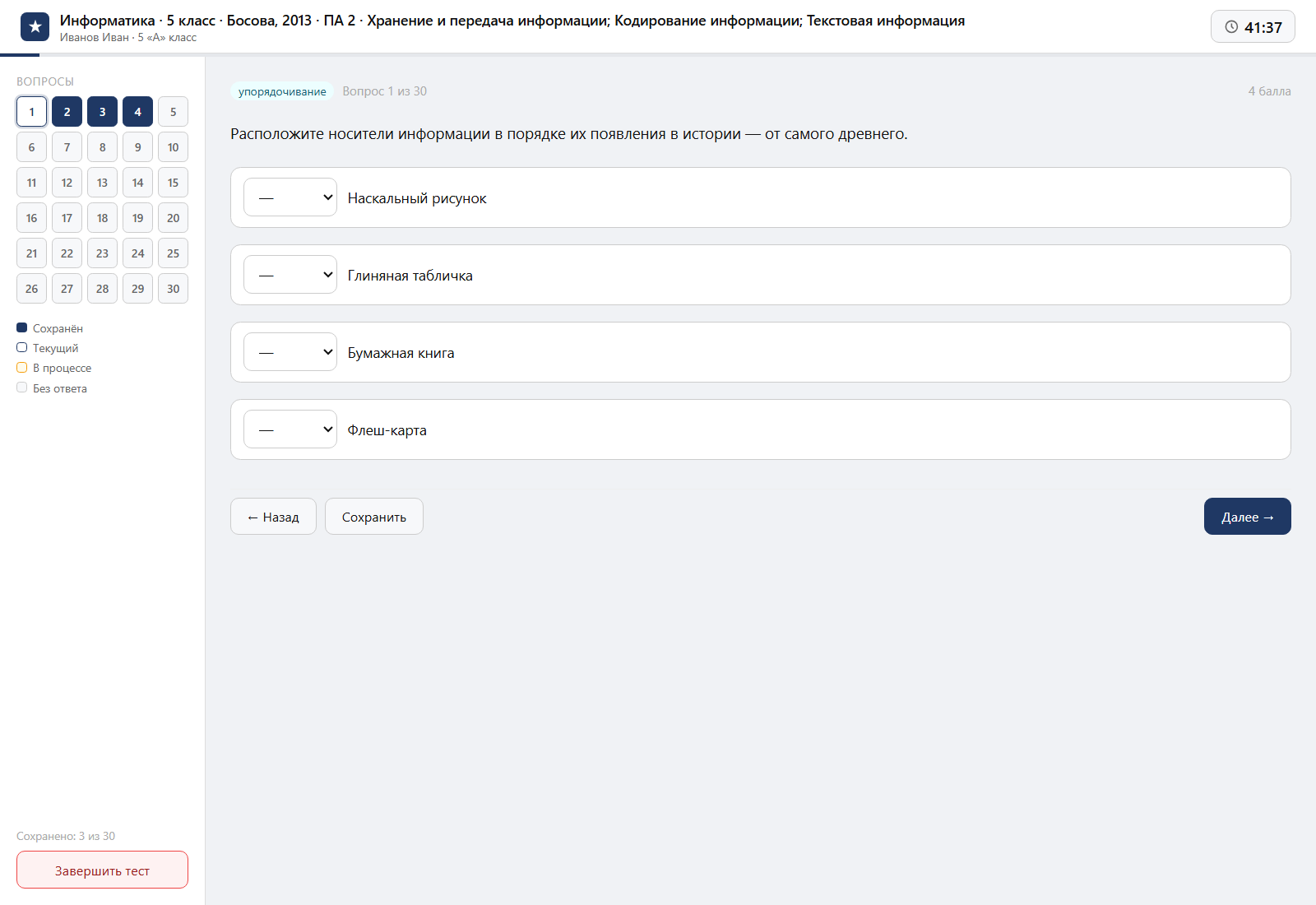Click the clock timer showing 41:37
The image size is (1316, 905).
pos(1253,27)
